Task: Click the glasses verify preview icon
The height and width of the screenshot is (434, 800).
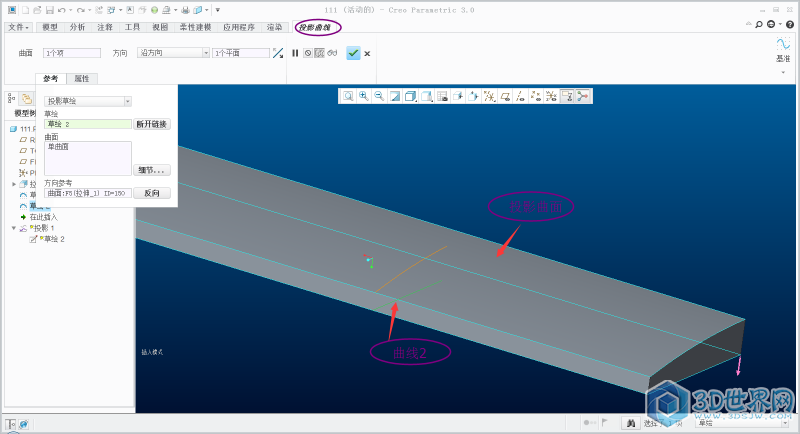Action: [332, 53]
